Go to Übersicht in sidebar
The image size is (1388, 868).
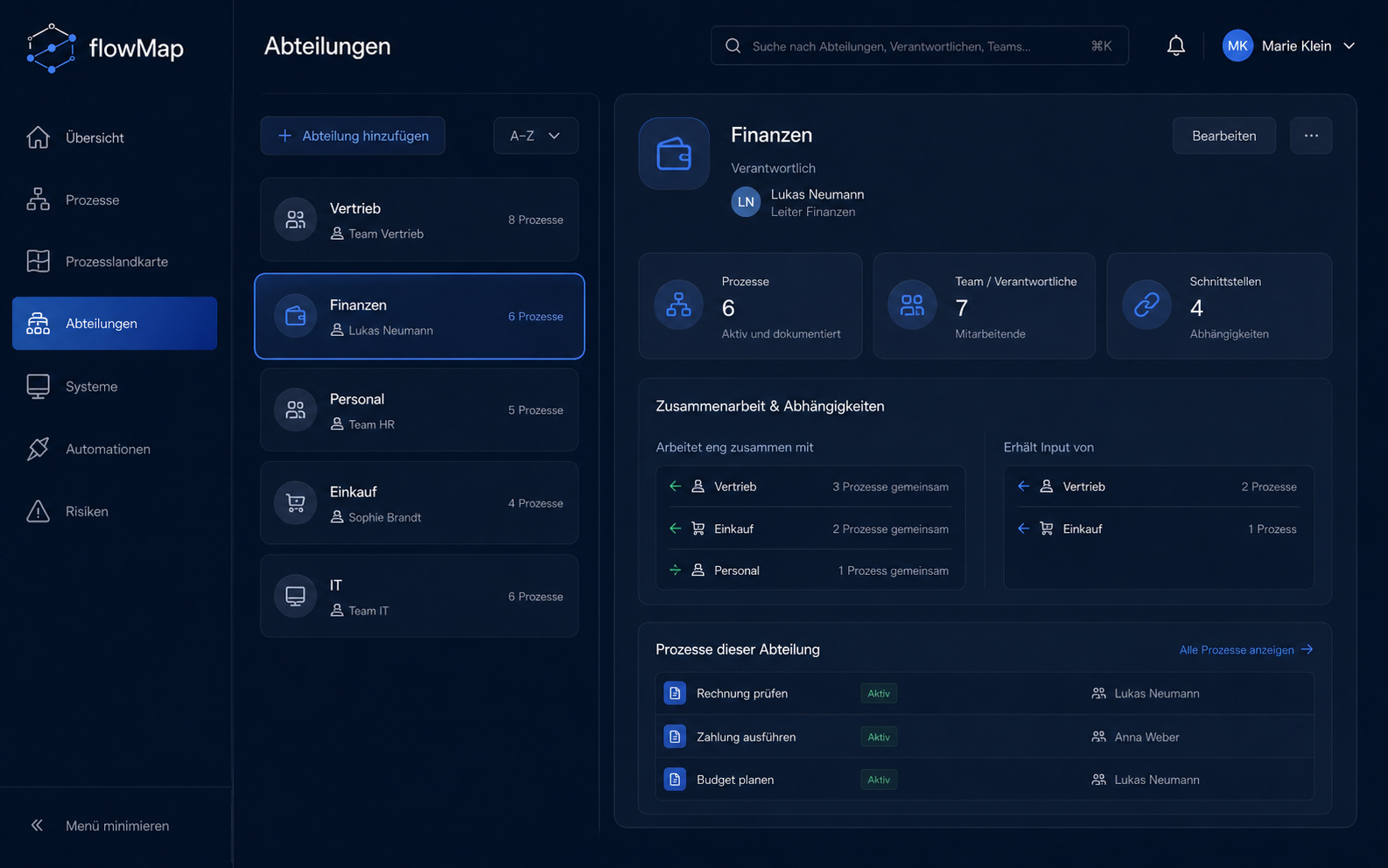(x=115, y=137)
